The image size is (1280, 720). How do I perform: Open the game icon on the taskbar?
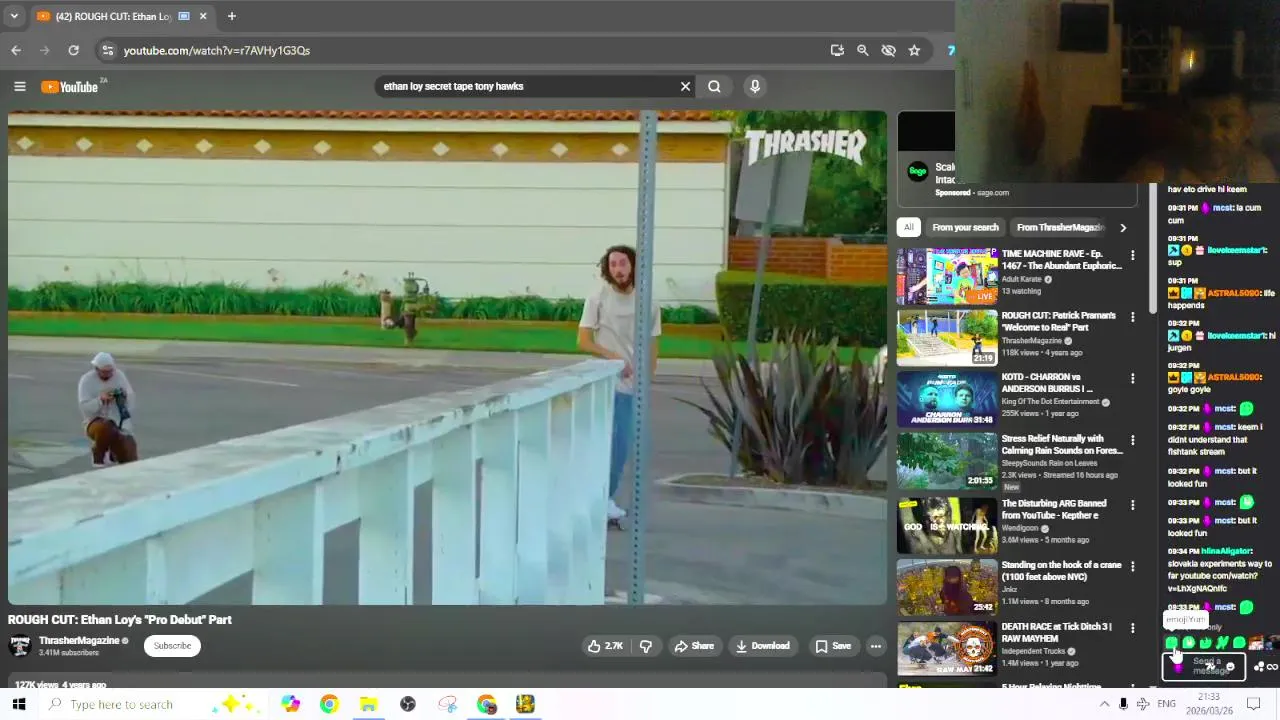tap(525, 704)
